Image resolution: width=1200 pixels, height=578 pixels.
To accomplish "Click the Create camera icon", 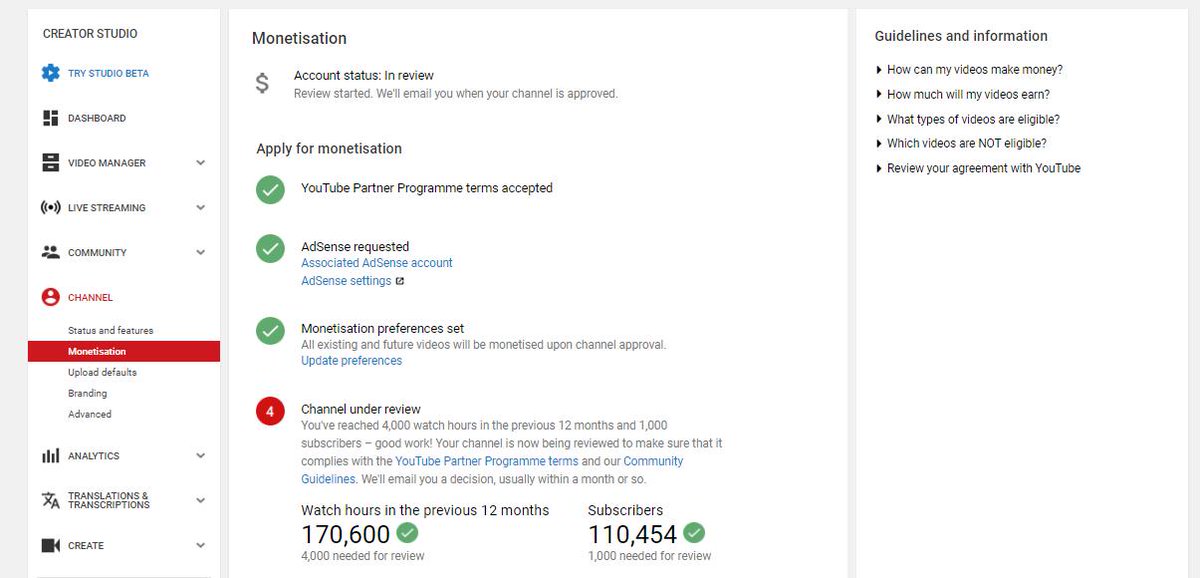I will (50, 545).
